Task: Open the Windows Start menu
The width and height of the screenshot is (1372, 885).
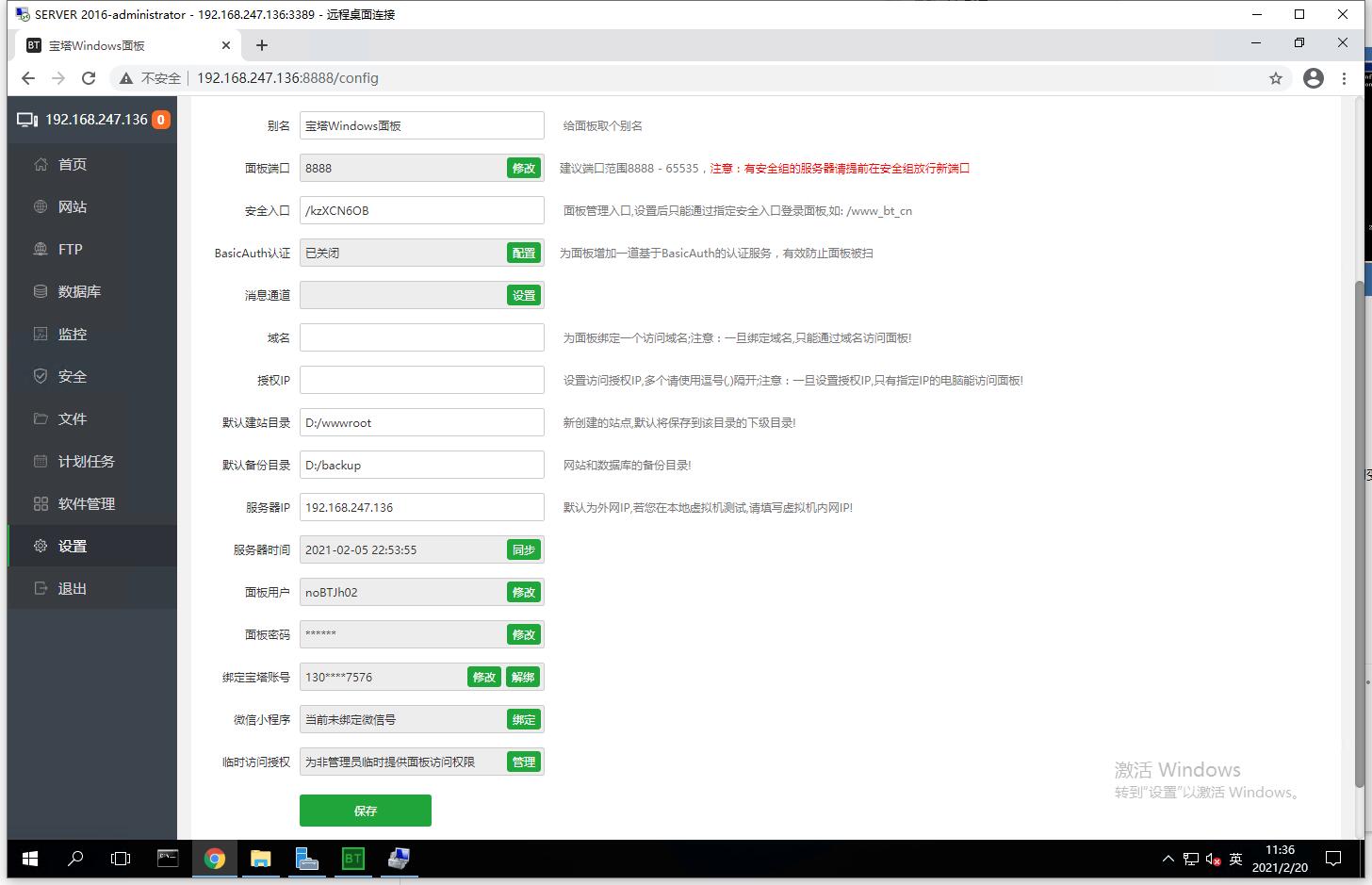Action: tap(30, 859)
